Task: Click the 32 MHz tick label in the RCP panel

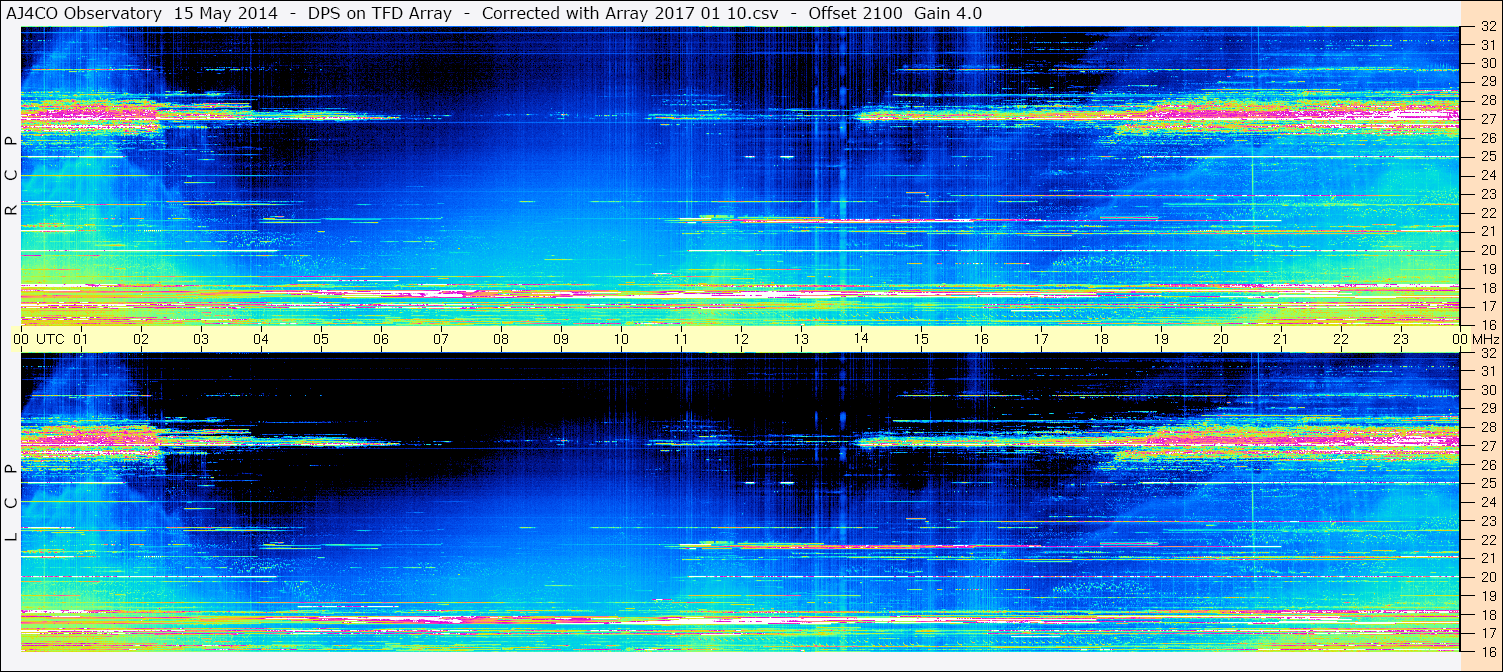Action: click(1488, 27)
